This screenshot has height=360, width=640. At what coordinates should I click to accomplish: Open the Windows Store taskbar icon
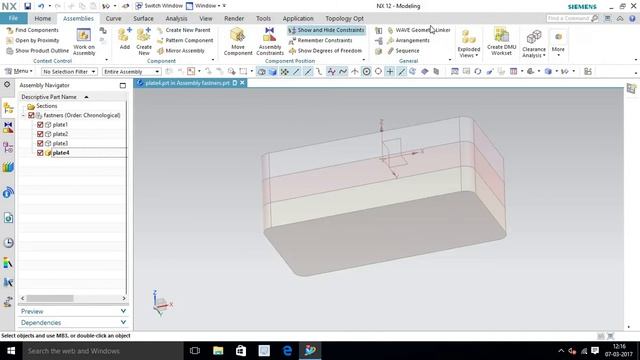(x=241, y=351)
